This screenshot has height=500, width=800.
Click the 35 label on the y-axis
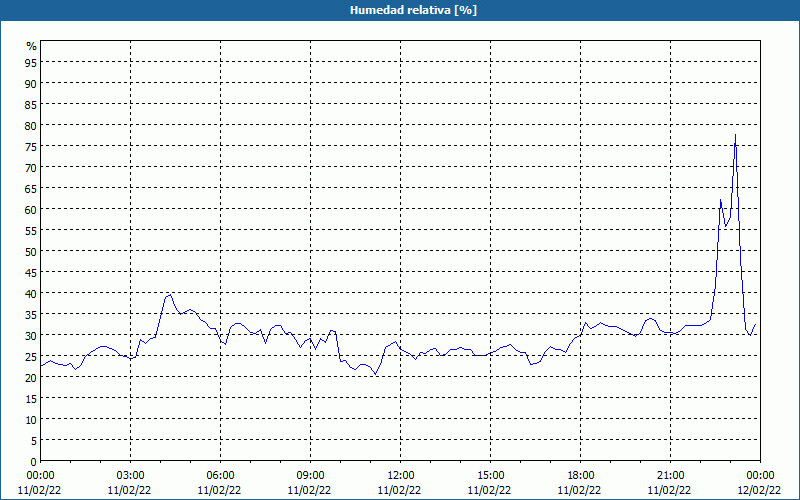31,314
